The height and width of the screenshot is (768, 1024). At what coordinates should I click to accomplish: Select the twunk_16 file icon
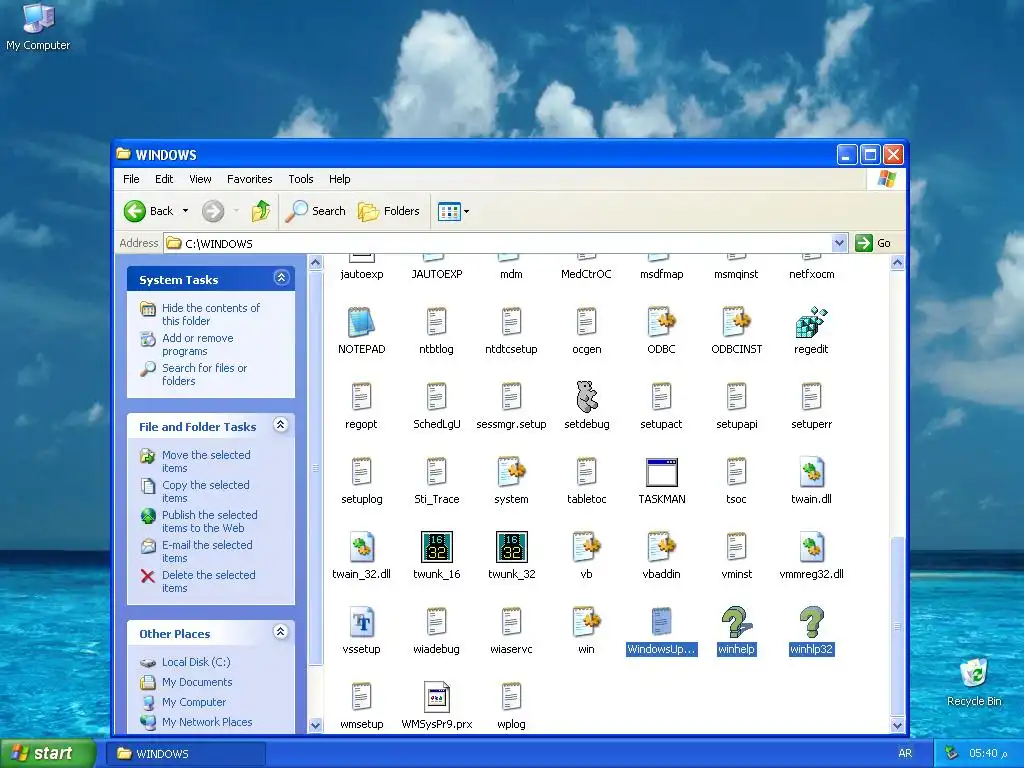(436, 547)
